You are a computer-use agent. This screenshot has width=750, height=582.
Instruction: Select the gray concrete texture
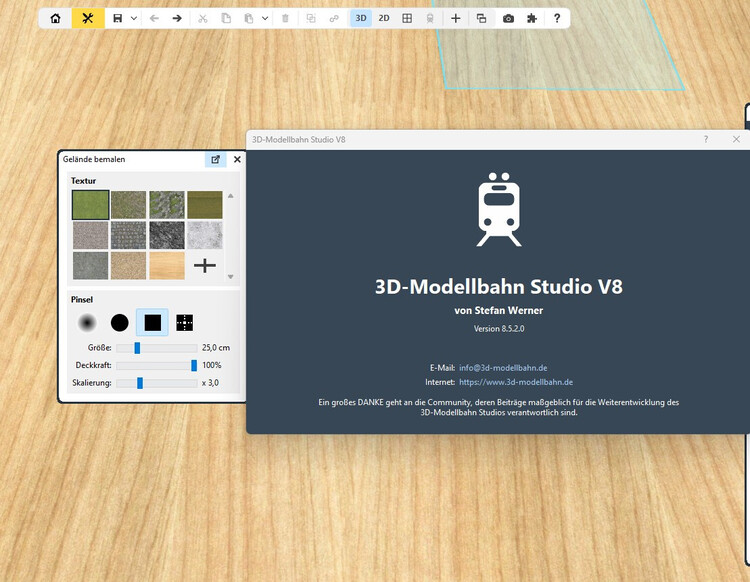(x=90, y=265)
